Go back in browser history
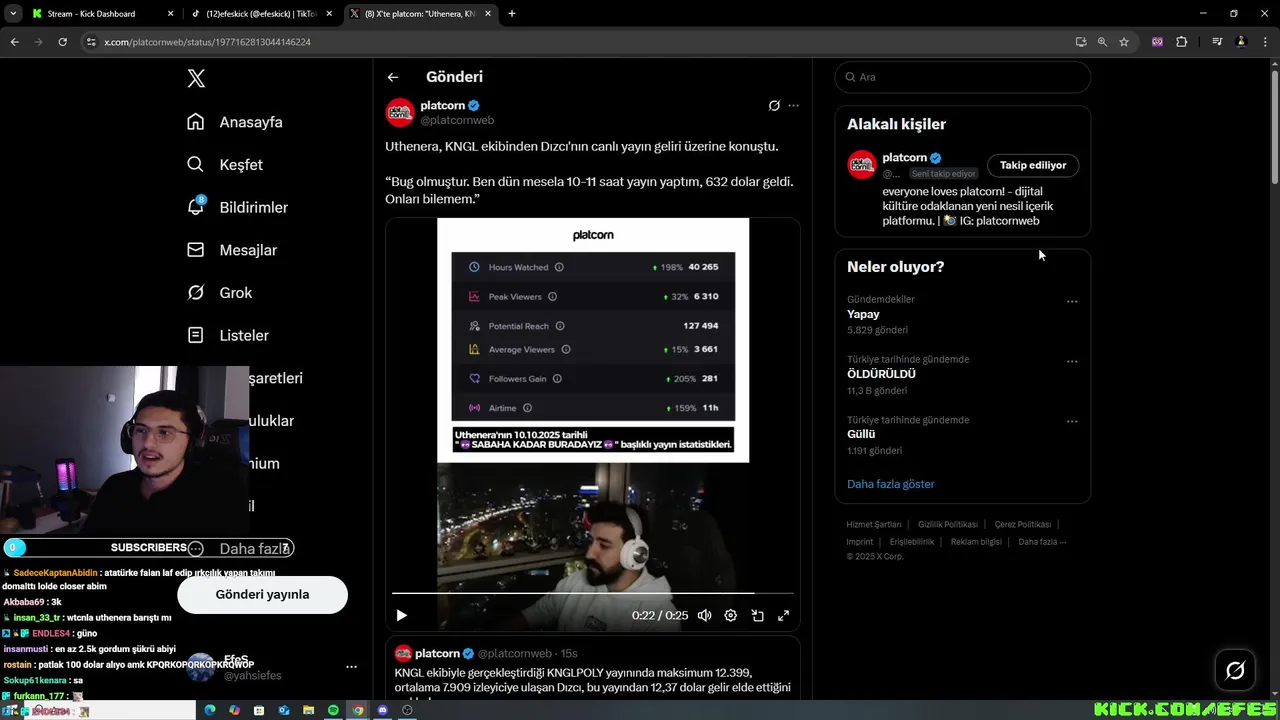Viewport: 1280px width, 720px height. coord(14,42)
